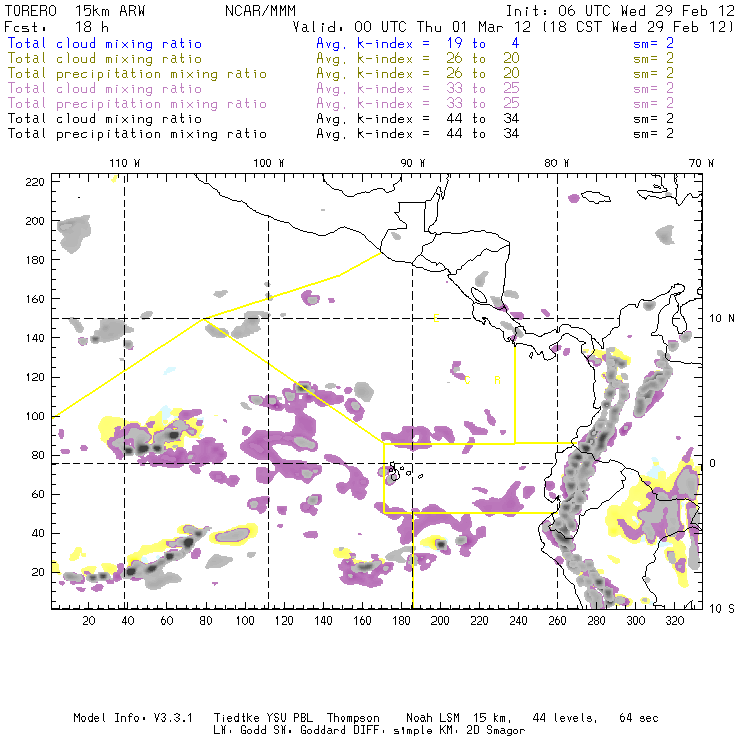Click the 'YSU PBL' footer text

click(290, 718)
